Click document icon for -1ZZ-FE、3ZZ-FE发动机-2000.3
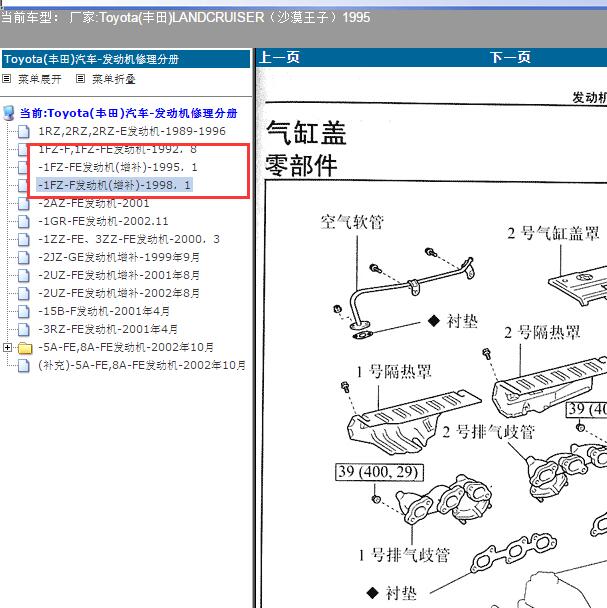Screen dimensions: 607x608 click(24, 240)
